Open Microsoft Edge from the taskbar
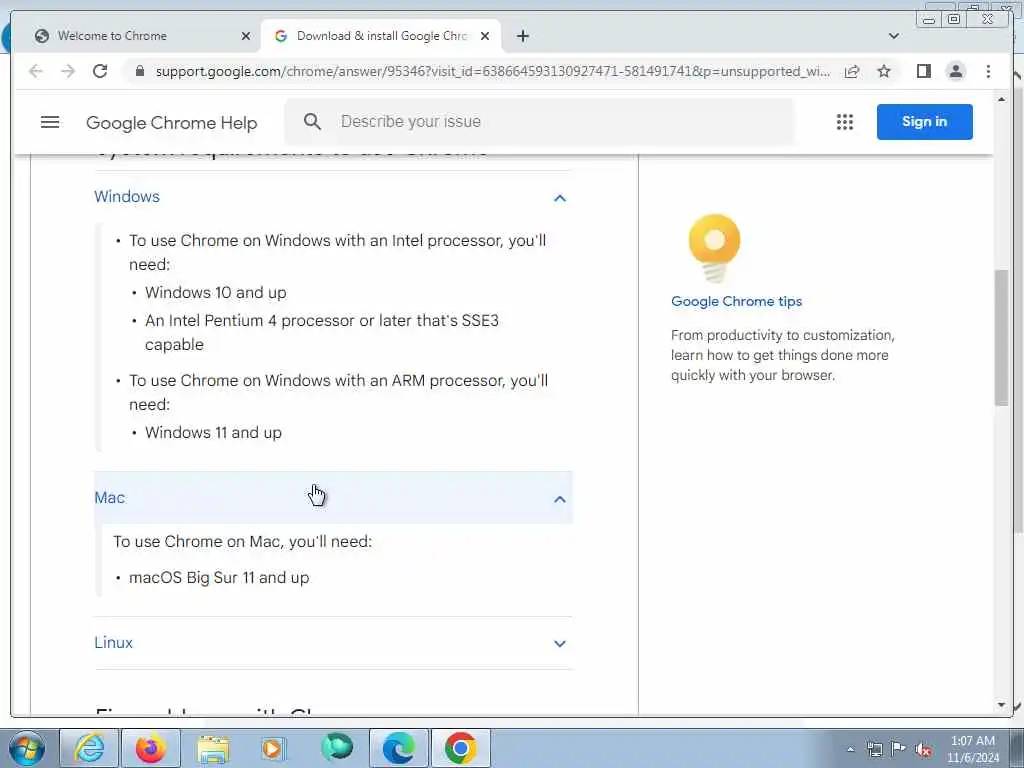This screenshot has width=1024, height=768. pyautogui.click(x=399, y=748)
